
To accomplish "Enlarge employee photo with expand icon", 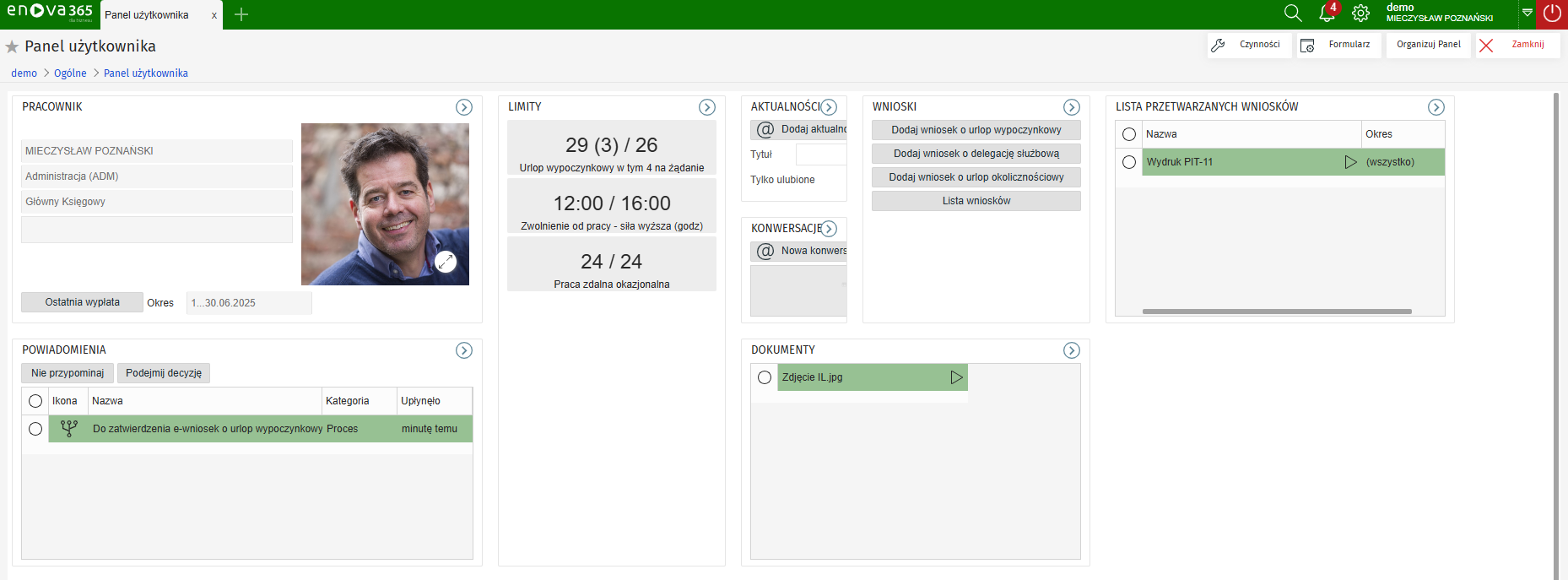I will 446,262.
